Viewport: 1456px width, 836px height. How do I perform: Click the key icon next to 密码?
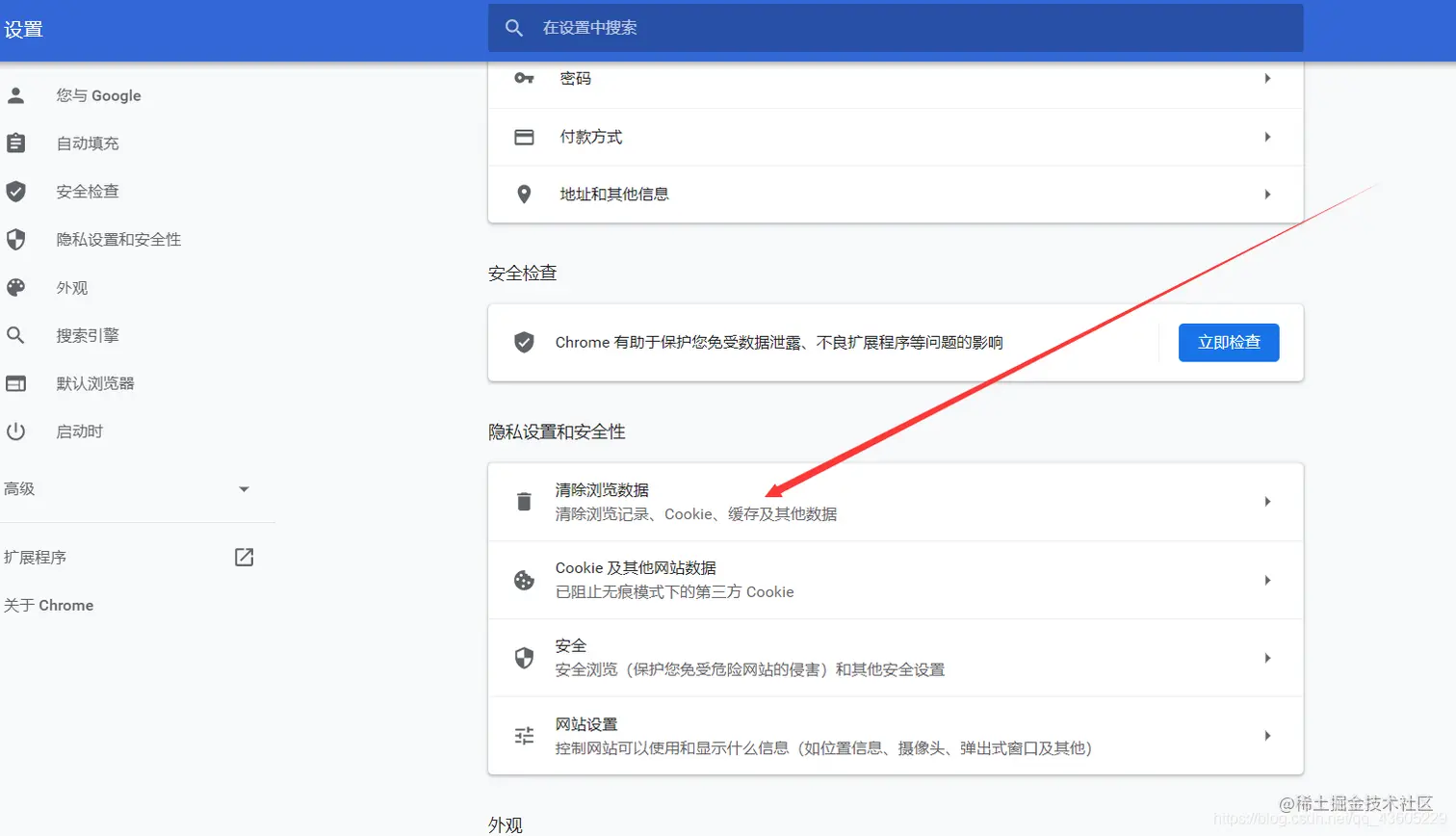(524, 79)
